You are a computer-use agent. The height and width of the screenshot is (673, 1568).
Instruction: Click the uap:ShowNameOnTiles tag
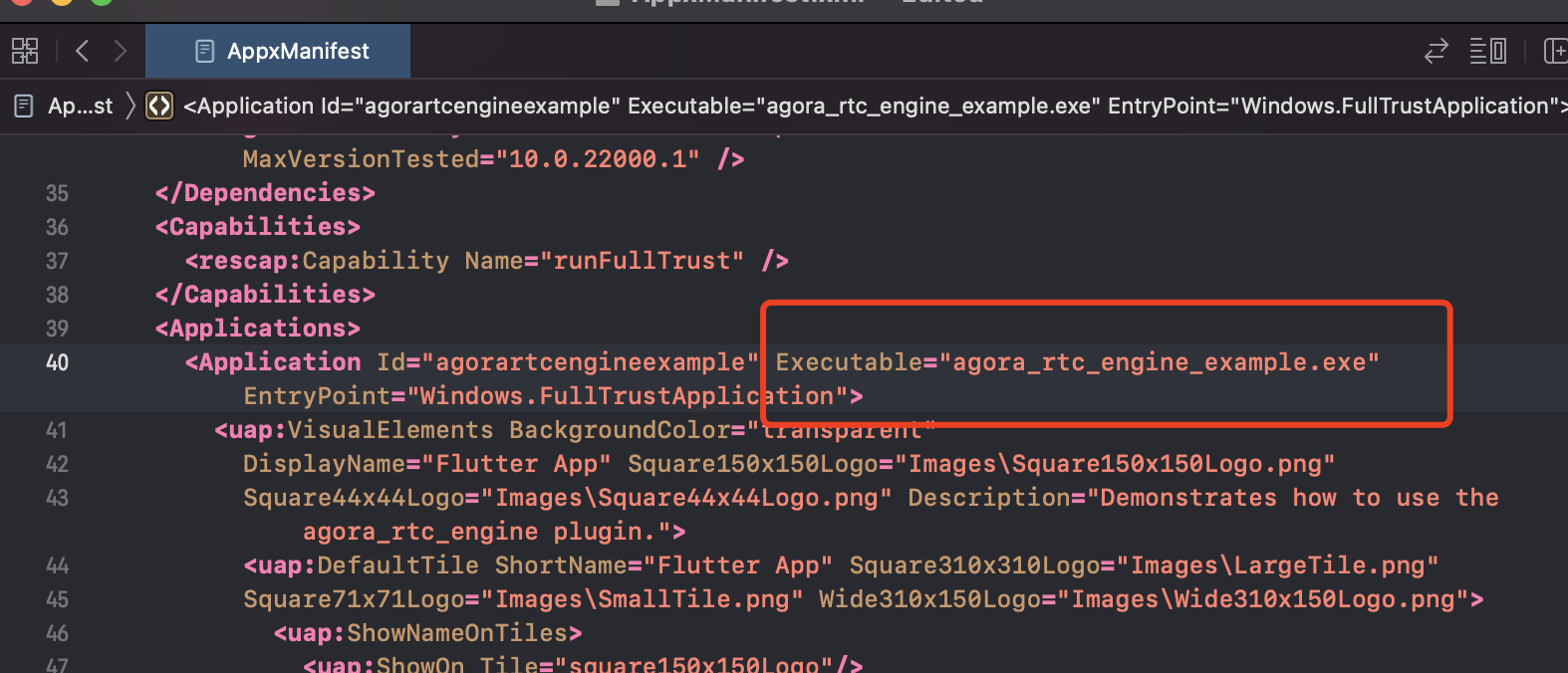coord(427,633)
